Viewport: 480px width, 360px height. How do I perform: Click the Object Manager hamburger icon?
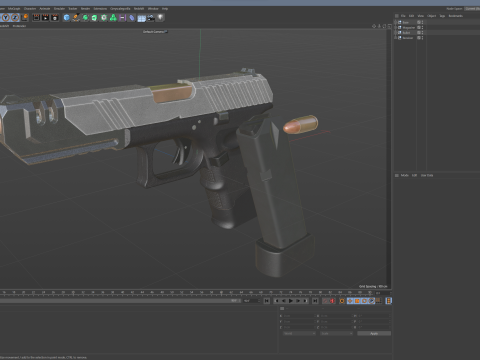coord(397,16)
